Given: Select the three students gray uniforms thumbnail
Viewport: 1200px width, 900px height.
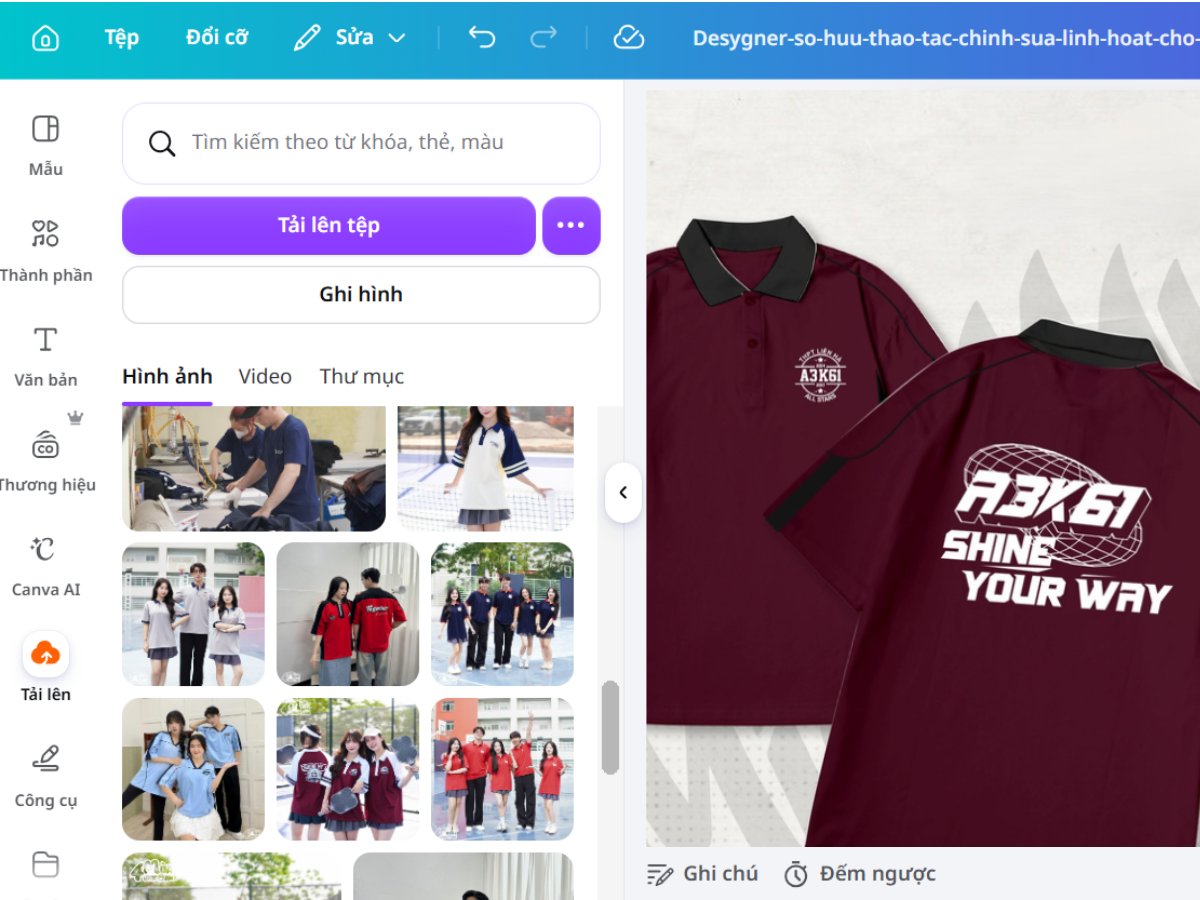Looking at the screenshot, I should [193, 614].
